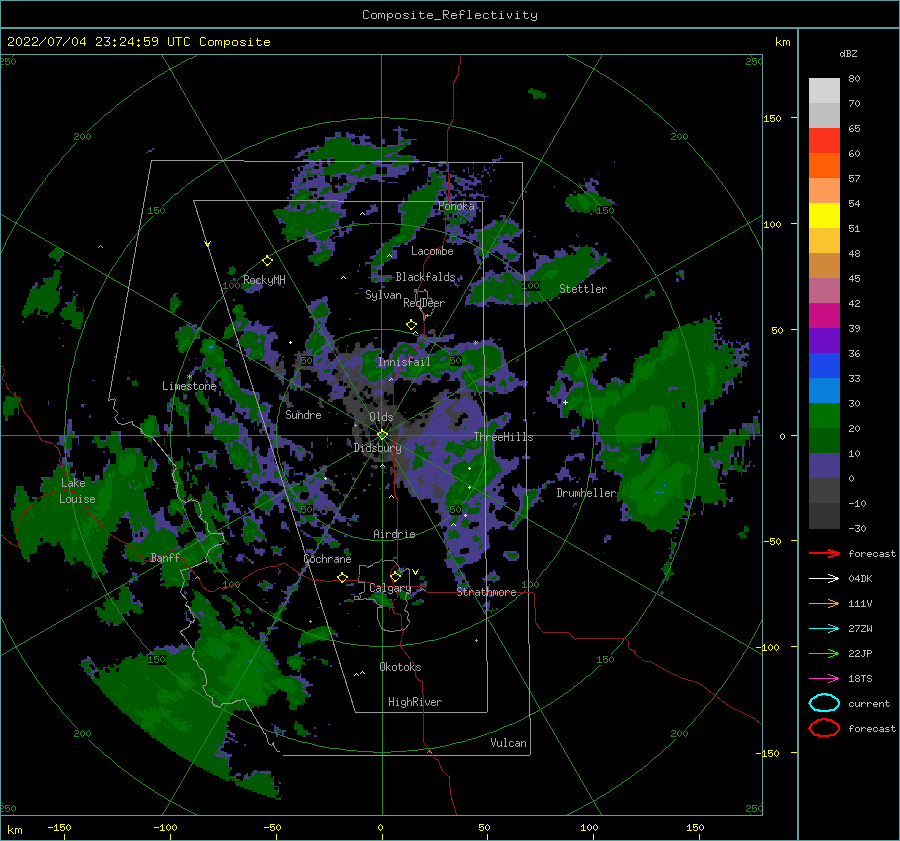This screenshot has width=900, height=841.
Task: Click the yellow diamond marker below Cochrane
Action: (343, 577)
